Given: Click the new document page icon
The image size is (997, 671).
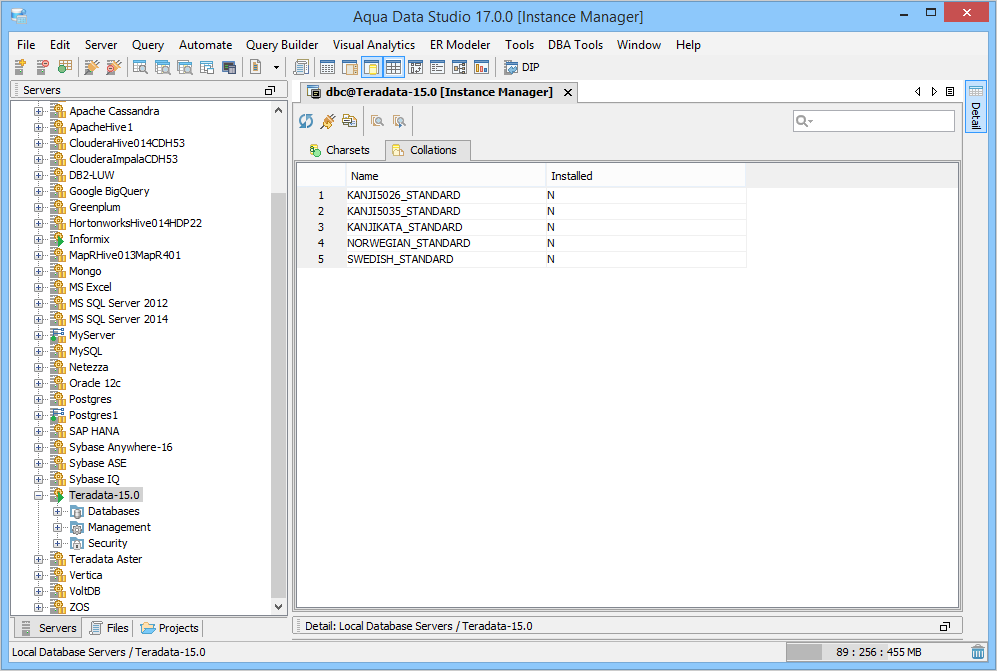Looking at the screenshot, I should point(256,67).
